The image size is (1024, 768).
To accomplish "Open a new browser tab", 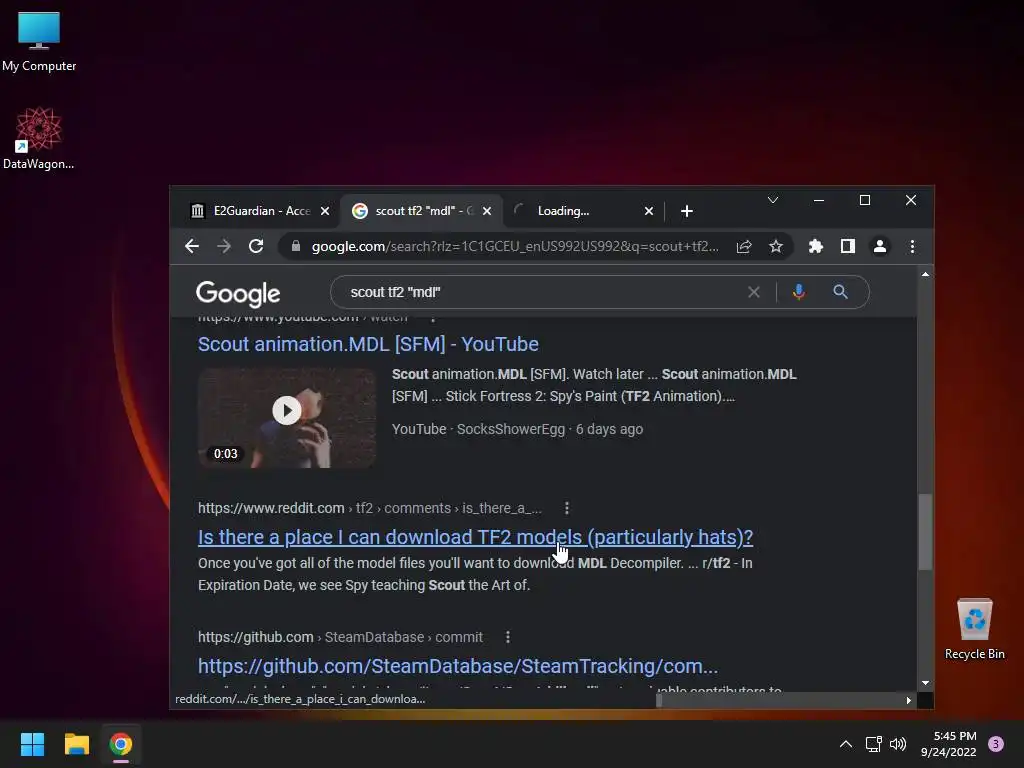I will [686, 211].
